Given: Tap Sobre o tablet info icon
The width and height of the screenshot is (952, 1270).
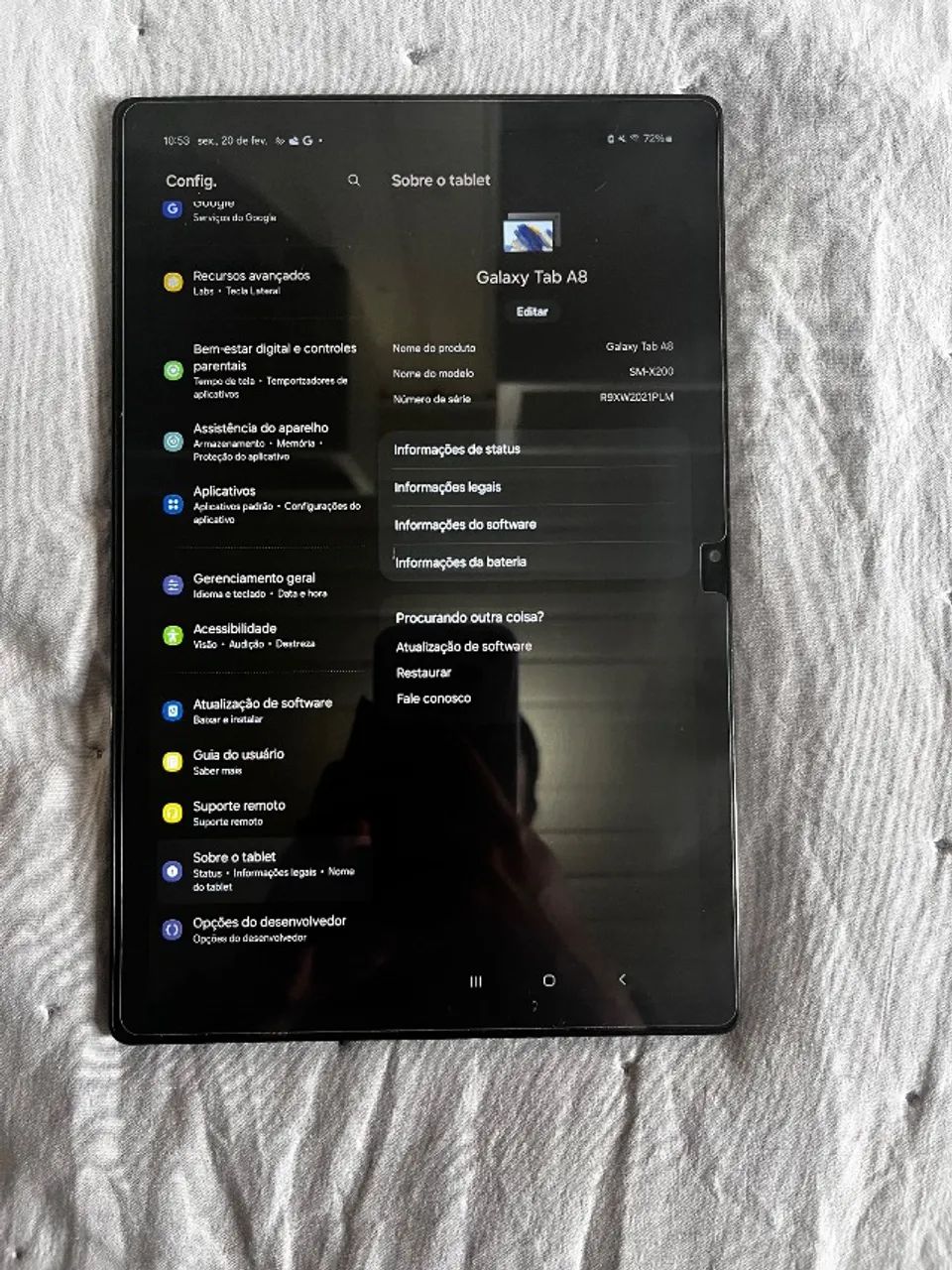Looking at the screenshot, I should point(173,871).
